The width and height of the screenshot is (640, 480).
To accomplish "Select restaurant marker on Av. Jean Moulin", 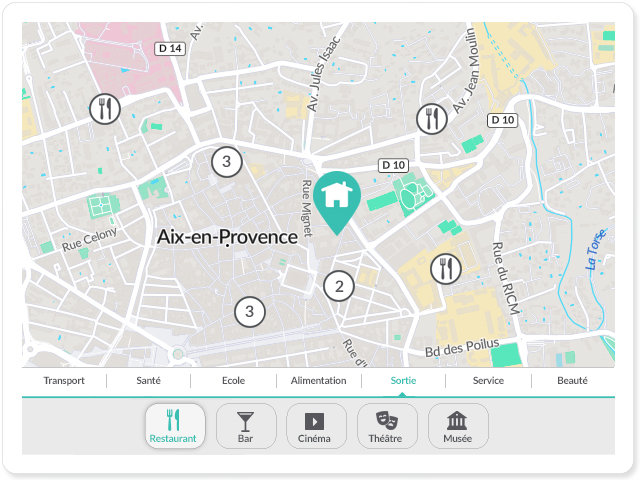I will pyautogui.click(x=432, y=119).
